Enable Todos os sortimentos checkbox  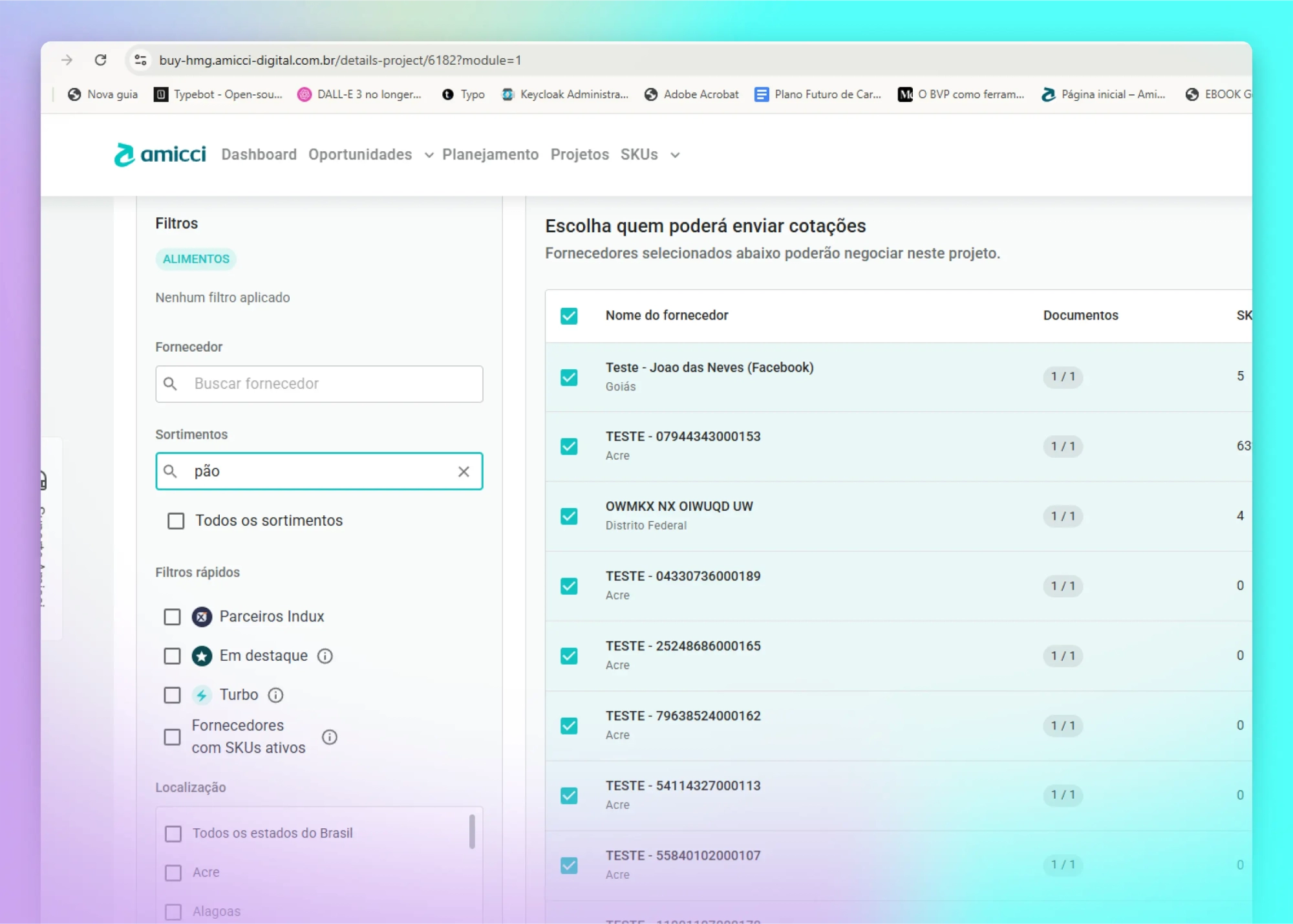click(x=176, y=521)
